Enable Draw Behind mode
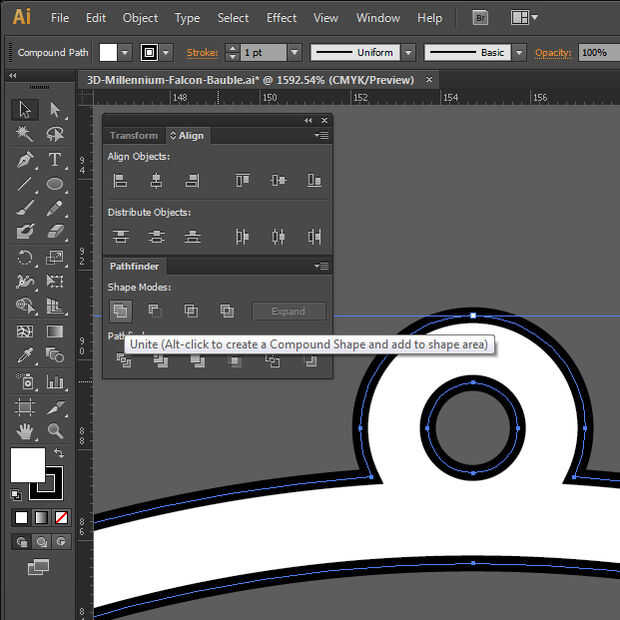620x620 pixels. click(42, 542)
